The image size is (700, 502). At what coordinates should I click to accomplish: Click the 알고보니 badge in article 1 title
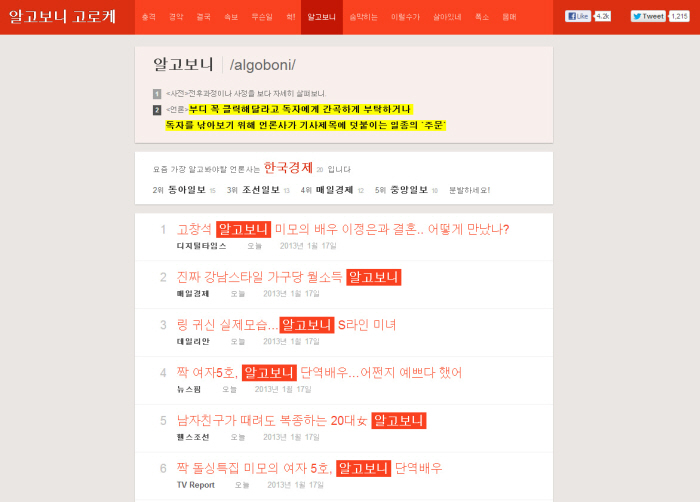(x=243, y=229)
